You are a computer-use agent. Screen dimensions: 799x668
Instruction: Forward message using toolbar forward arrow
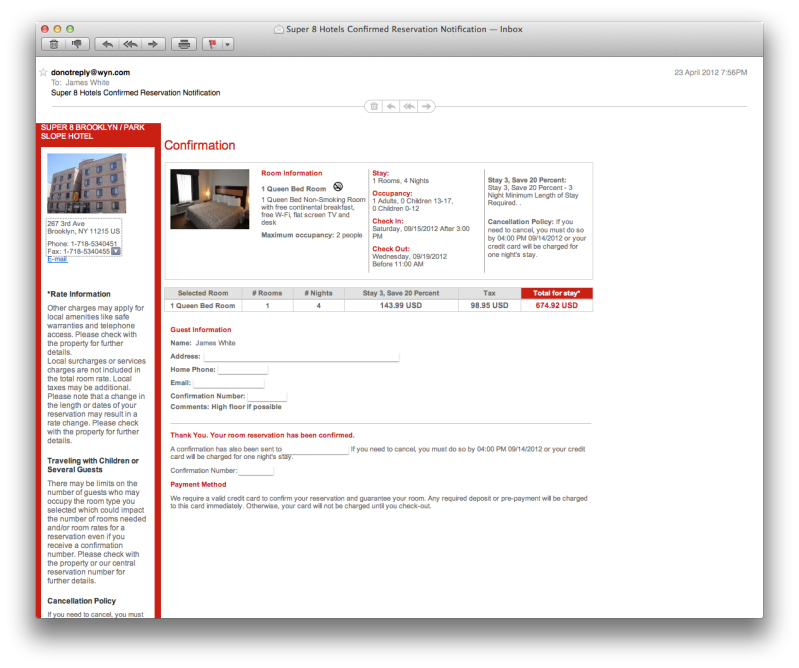(153, 44)
